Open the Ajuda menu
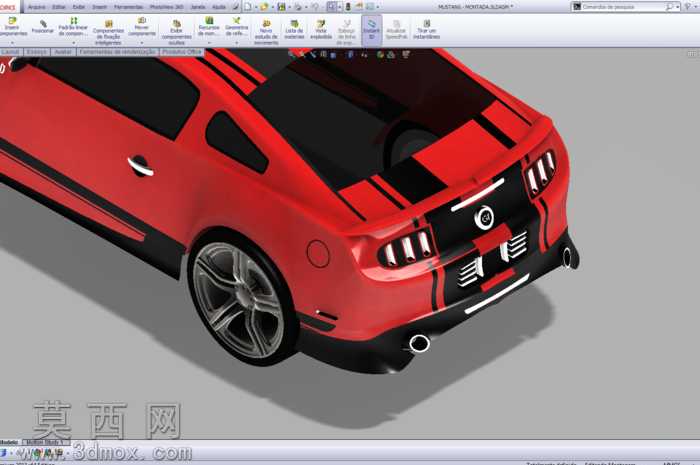Image resolution: width=700 pixels, height=465 pixels. (x=218, y=7)
